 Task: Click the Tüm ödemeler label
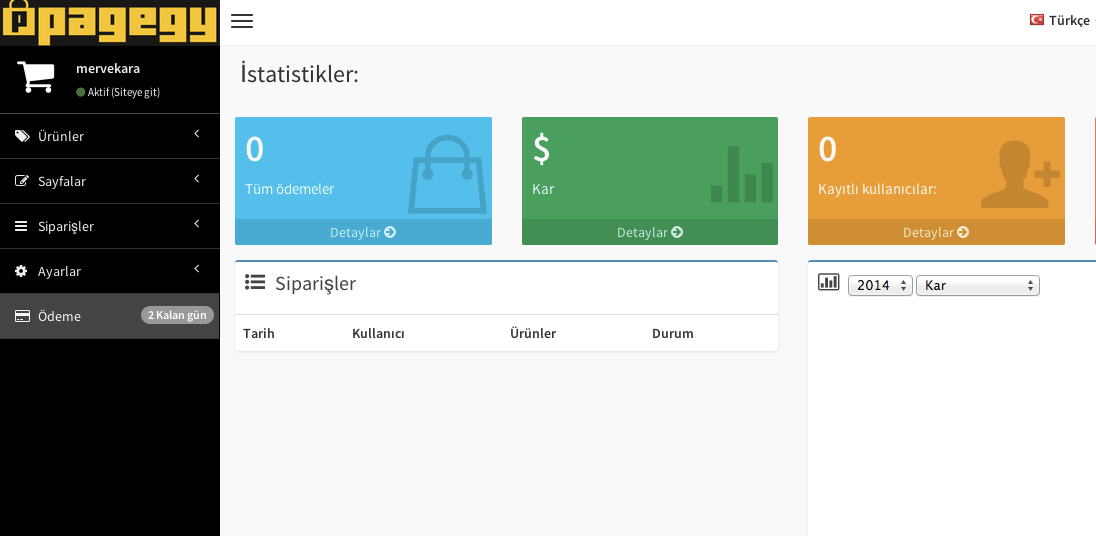click(289, 189)
